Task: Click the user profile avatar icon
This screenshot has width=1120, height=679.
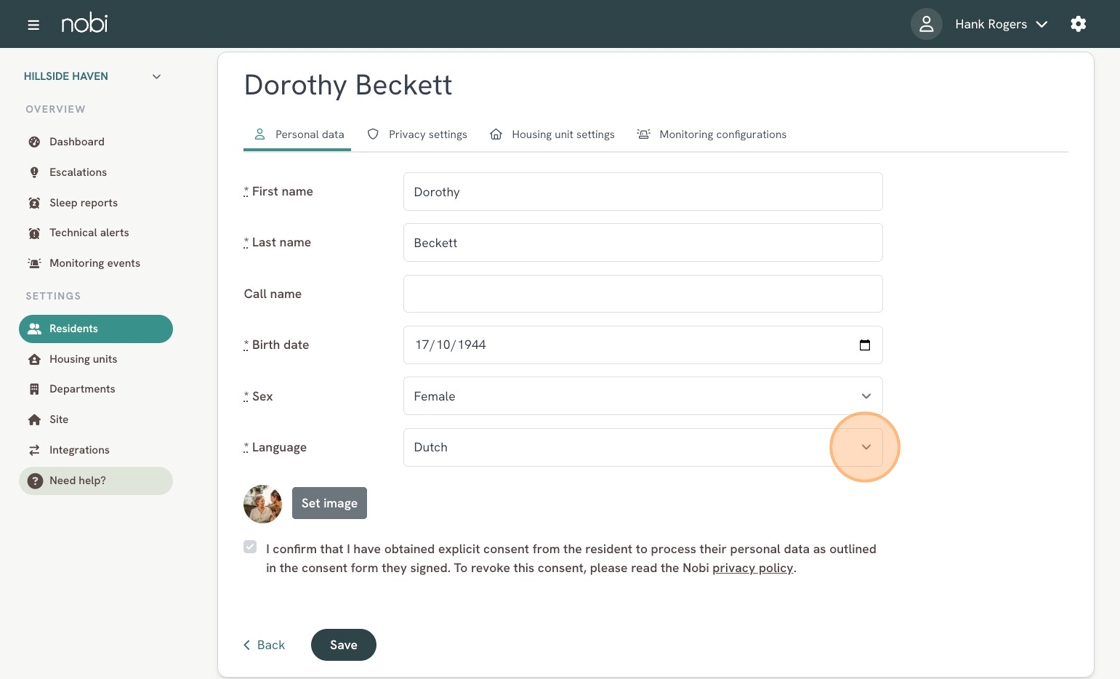Action: click(926, 24)
